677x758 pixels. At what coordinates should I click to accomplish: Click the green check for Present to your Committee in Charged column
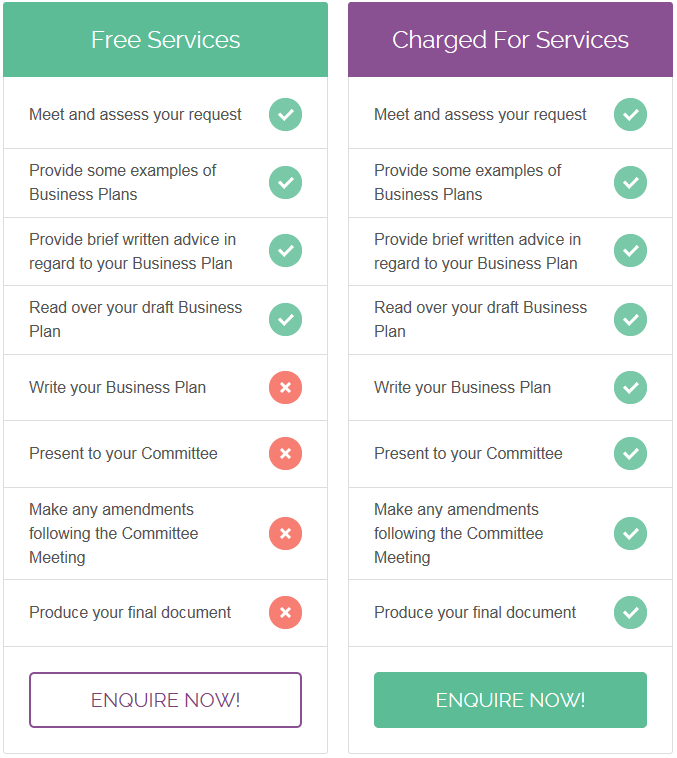[x=631, y=453]
